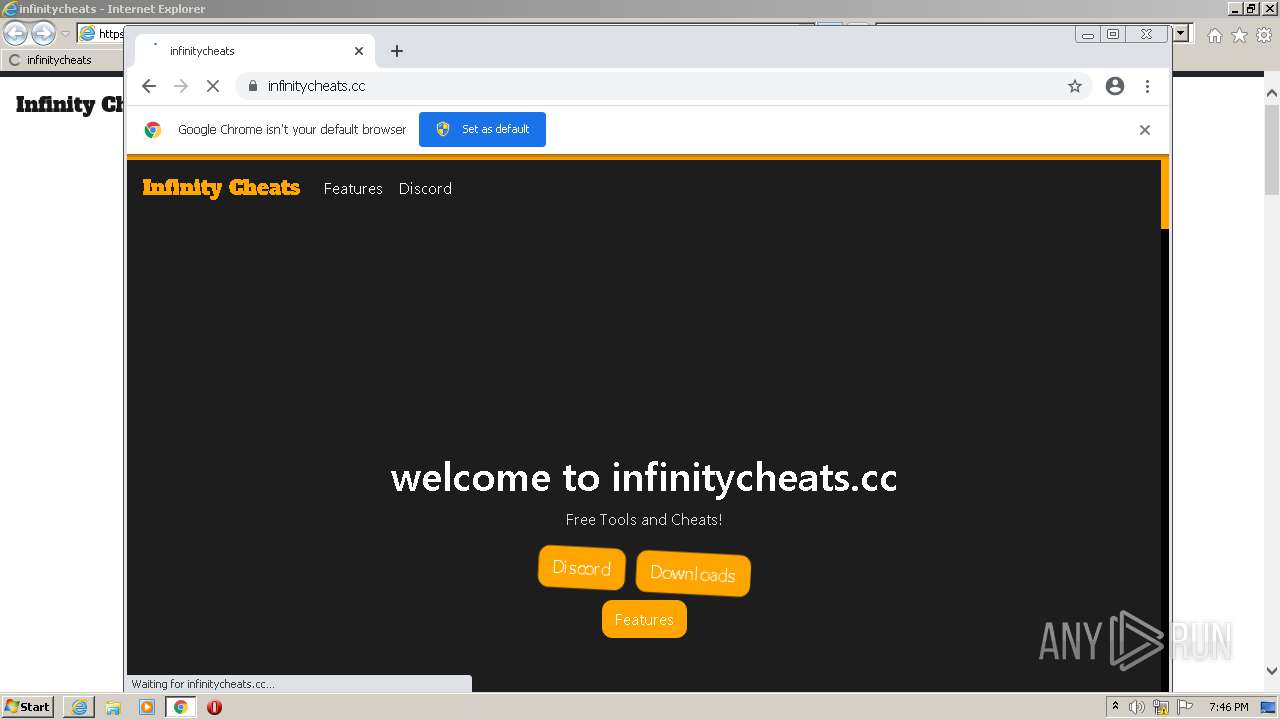Click the Internet Explorer scrollbar up arrow

(x=1272, y=94)
